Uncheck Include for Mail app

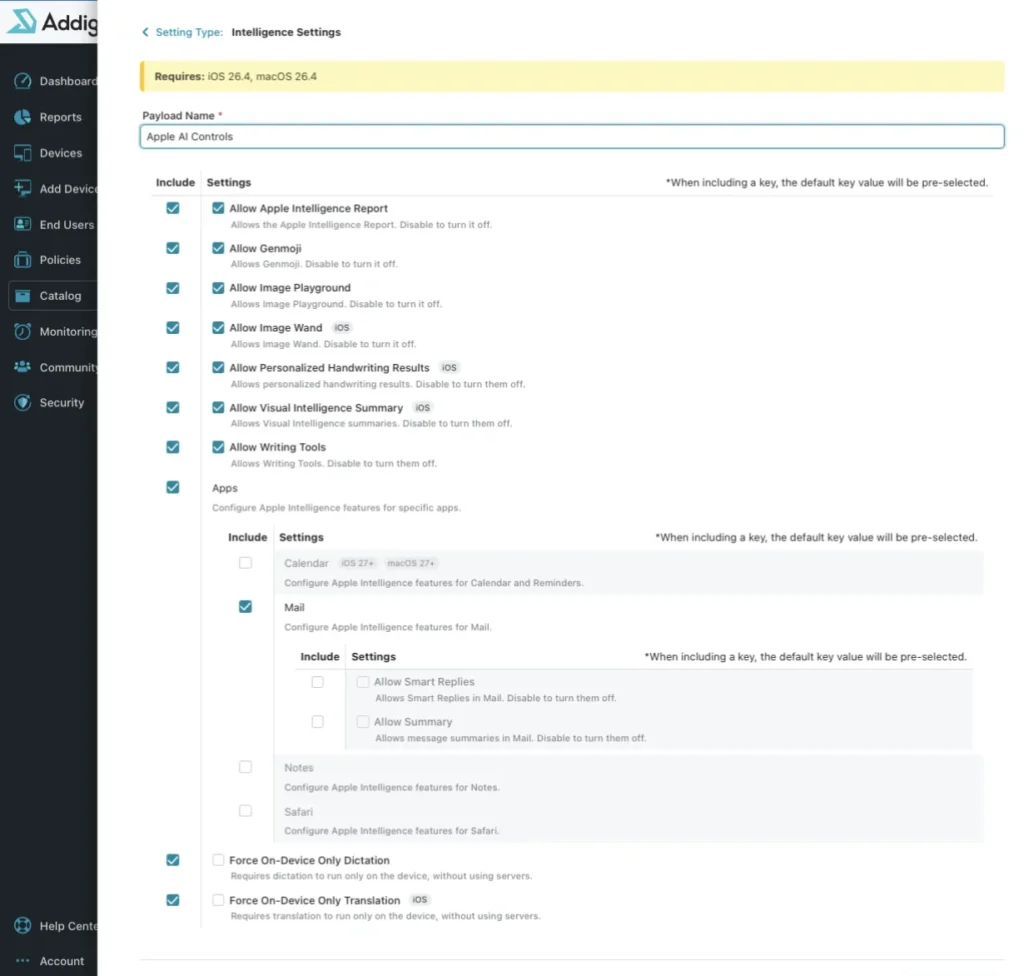(x=245, y=607)
